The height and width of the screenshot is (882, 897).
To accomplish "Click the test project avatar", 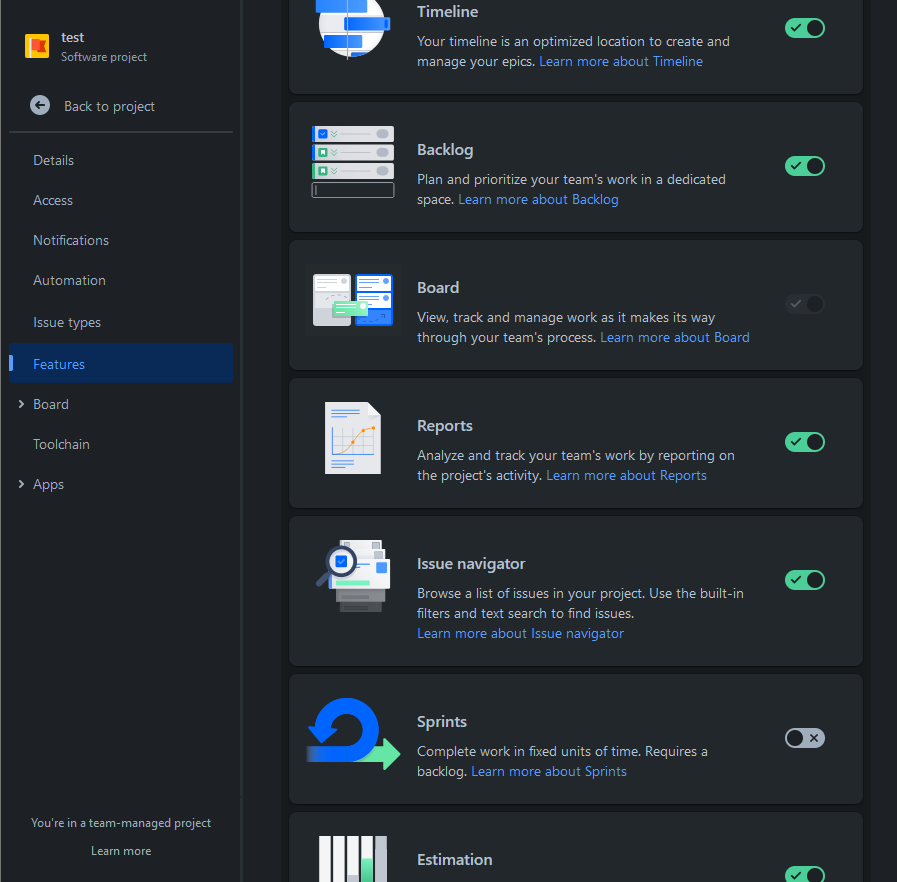I will [x=36, y=45].
